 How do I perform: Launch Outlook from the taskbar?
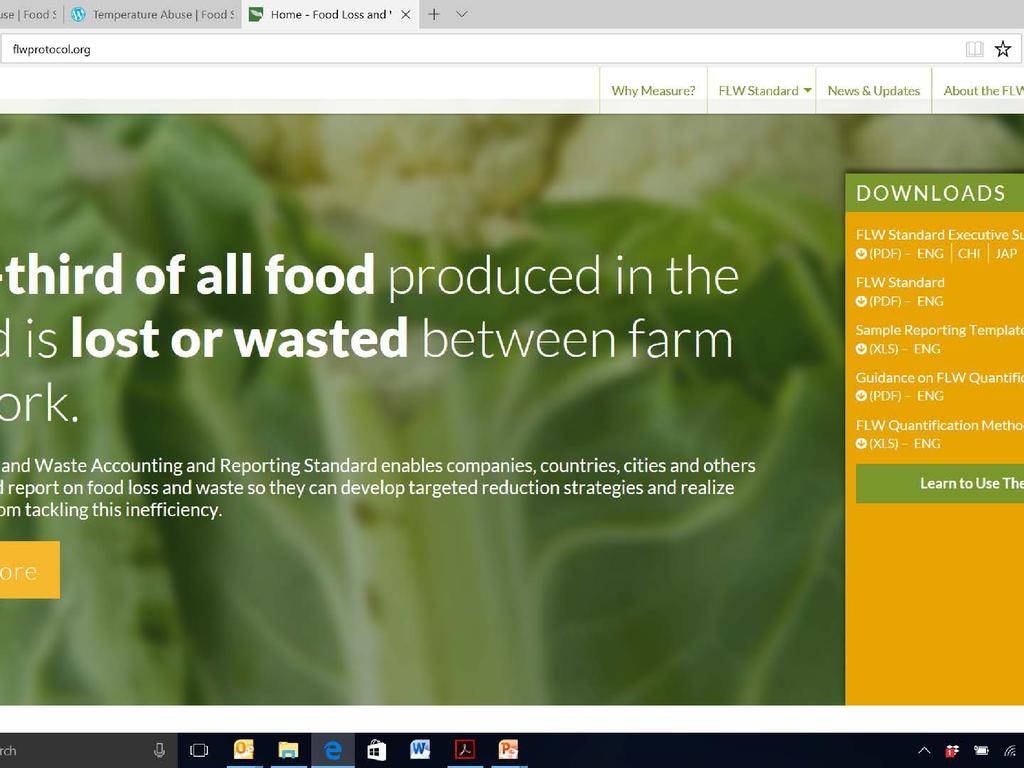pyautogui.click(x=243, y=750)
